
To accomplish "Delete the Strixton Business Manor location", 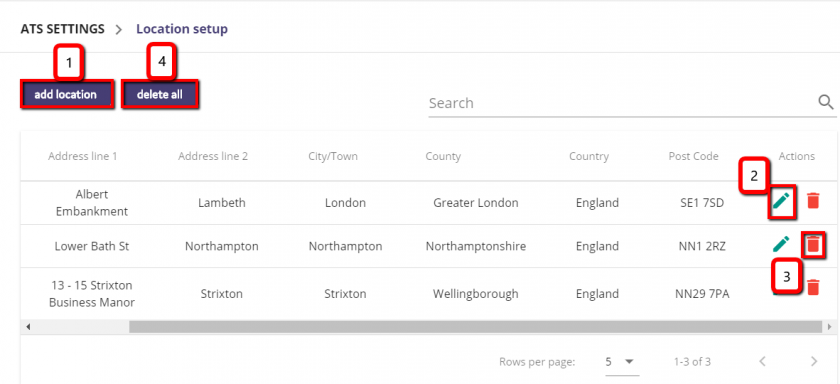I will [813, 287].
